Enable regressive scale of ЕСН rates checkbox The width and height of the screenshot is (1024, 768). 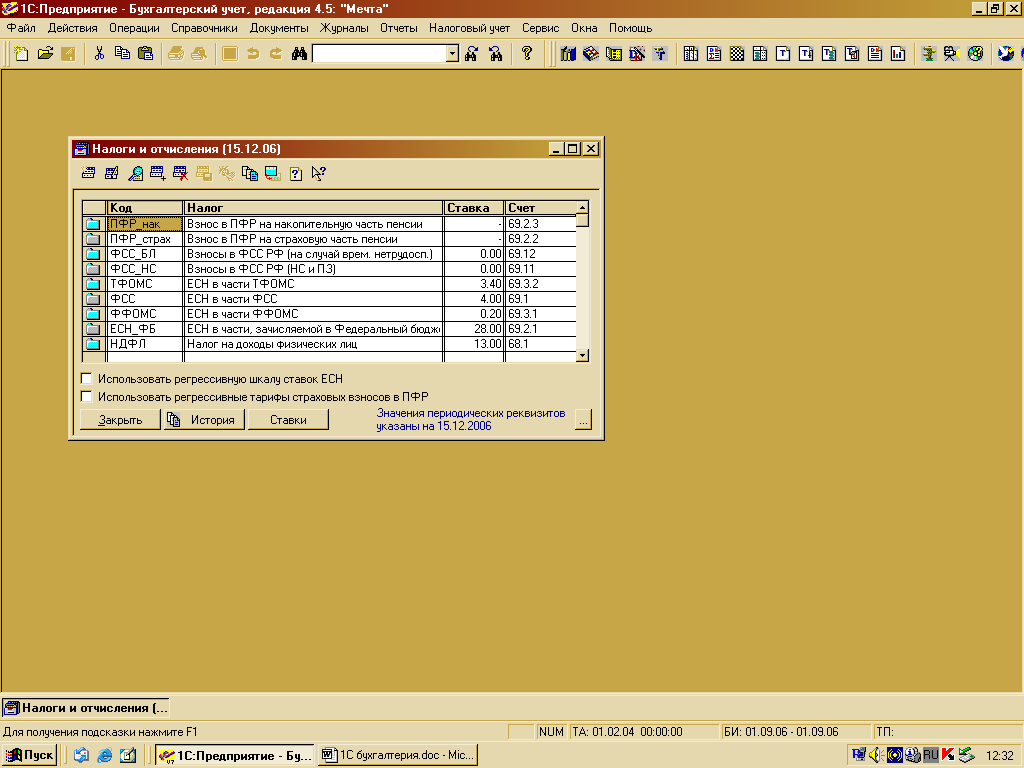pyautogui.click(x=87, y=379)
